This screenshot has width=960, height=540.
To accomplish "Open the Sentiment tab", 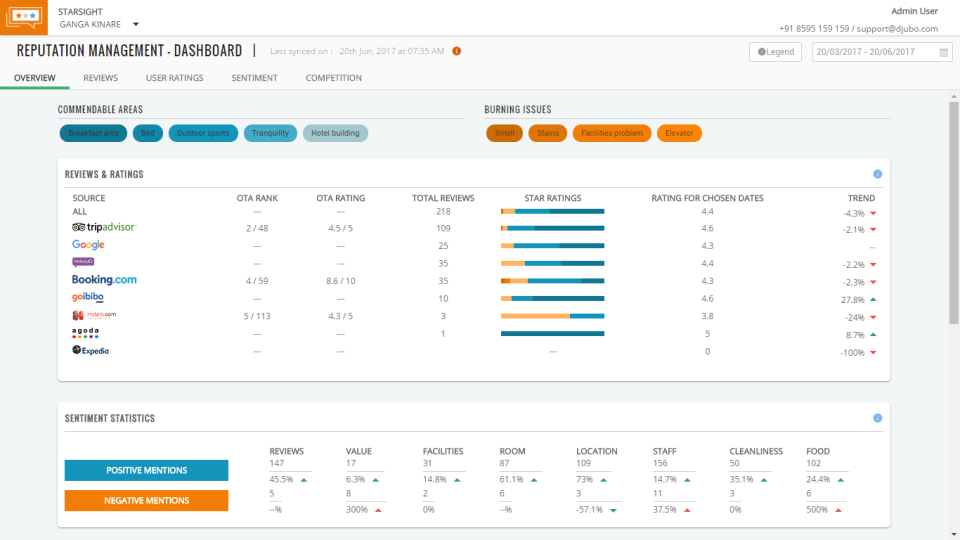I will [x=254, y=78].
